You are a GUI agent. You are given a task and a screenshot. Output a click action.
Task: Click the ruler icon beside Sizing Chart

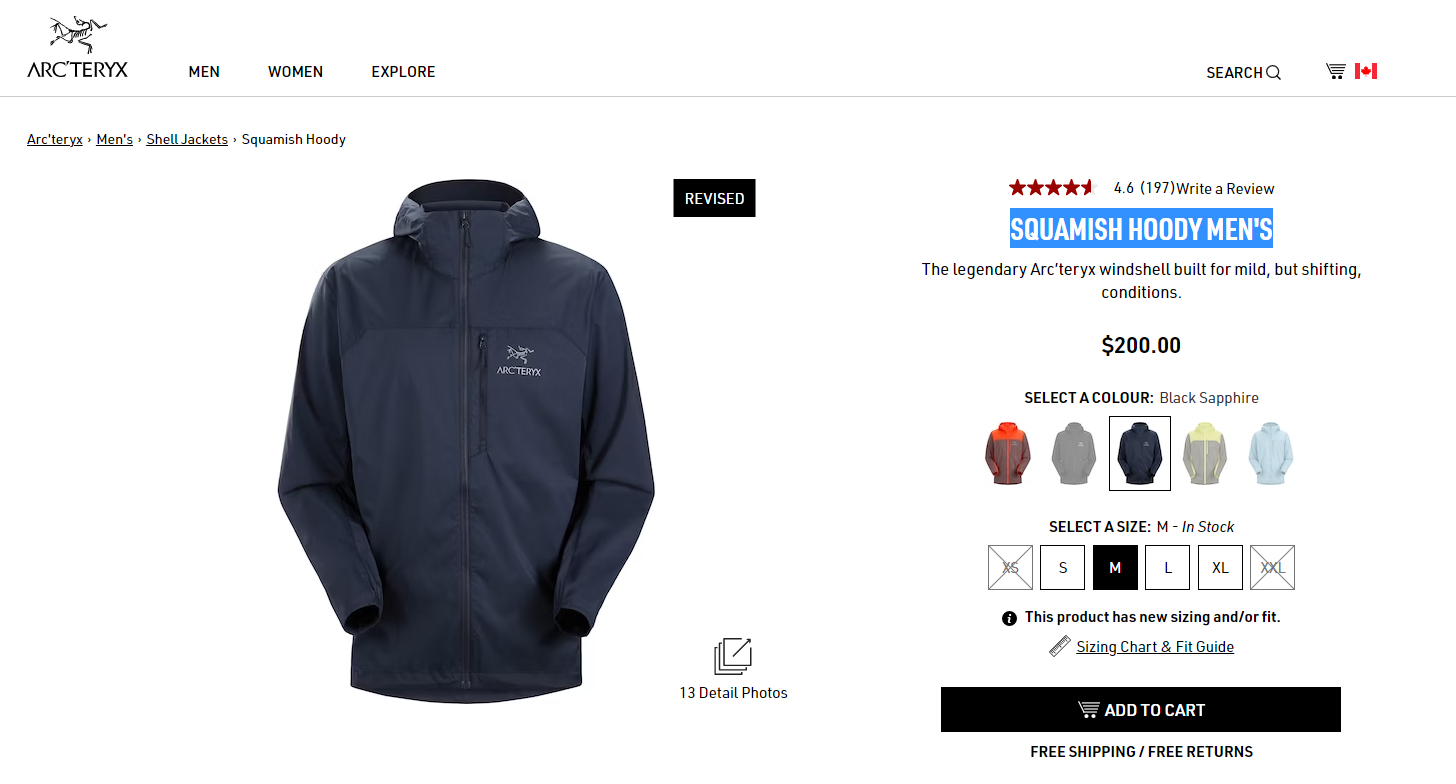pos(1060,646)
